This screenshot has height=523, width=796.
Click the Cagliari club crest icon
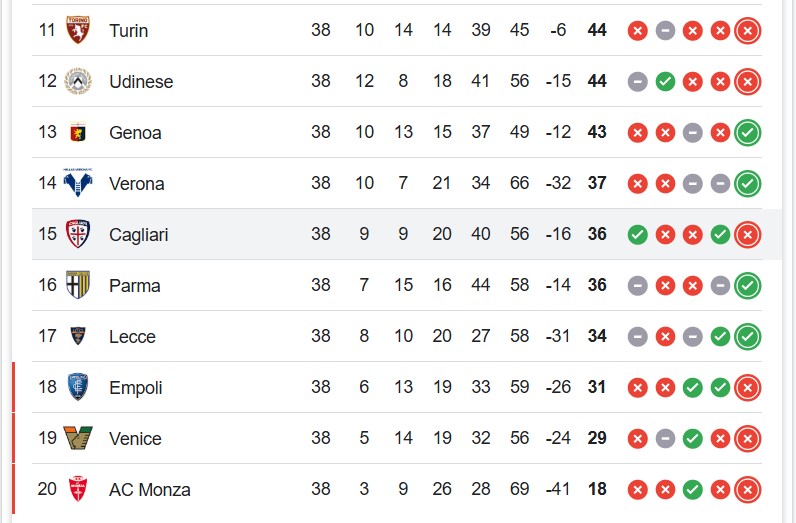(78, 234)
